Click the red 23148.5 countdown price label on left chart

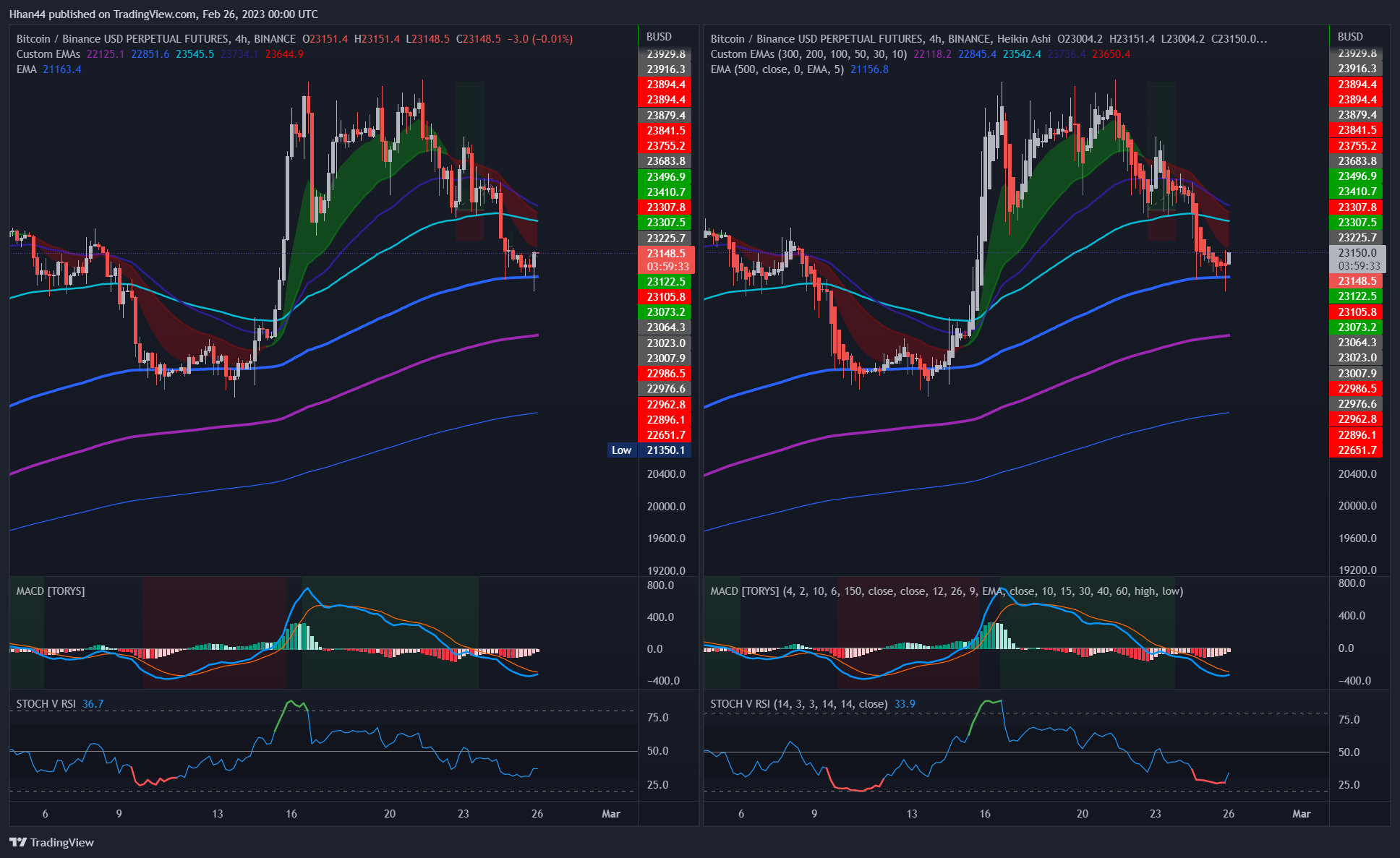tap(666, 260)
